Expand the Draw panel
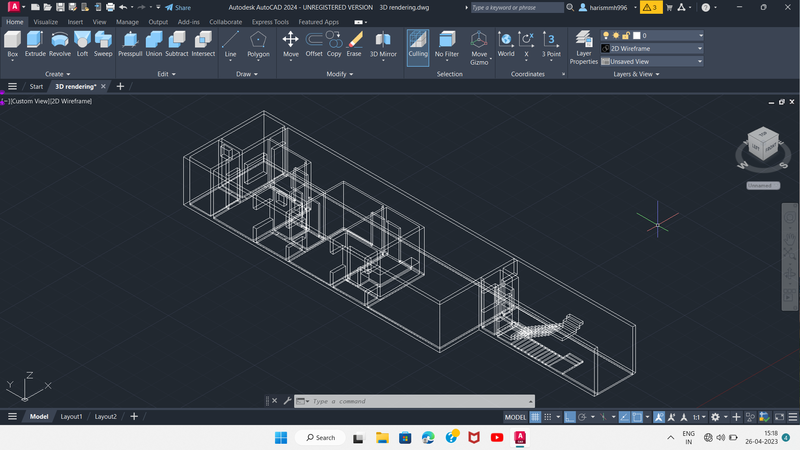 pyautogui.click(x=247, y=74)
